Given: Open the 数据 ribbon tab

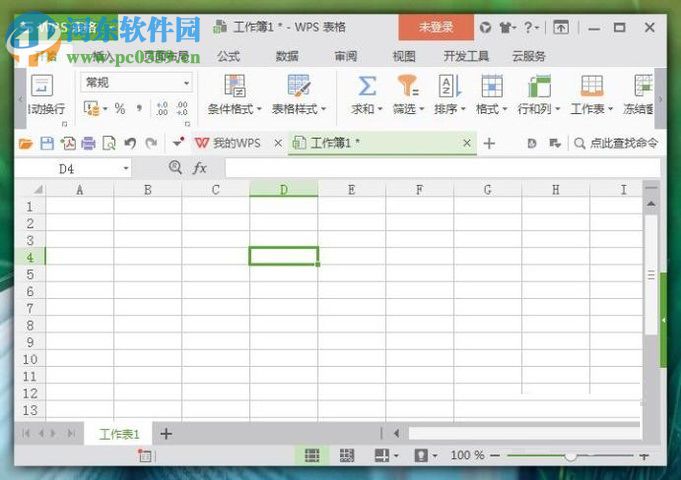Looking at the screenshot, I should [x=287, y=56].
